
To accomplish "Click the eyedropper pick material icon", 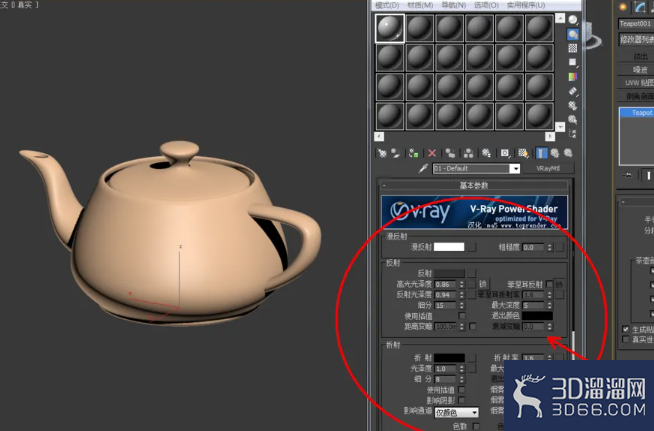I will [x=423, y=168].
